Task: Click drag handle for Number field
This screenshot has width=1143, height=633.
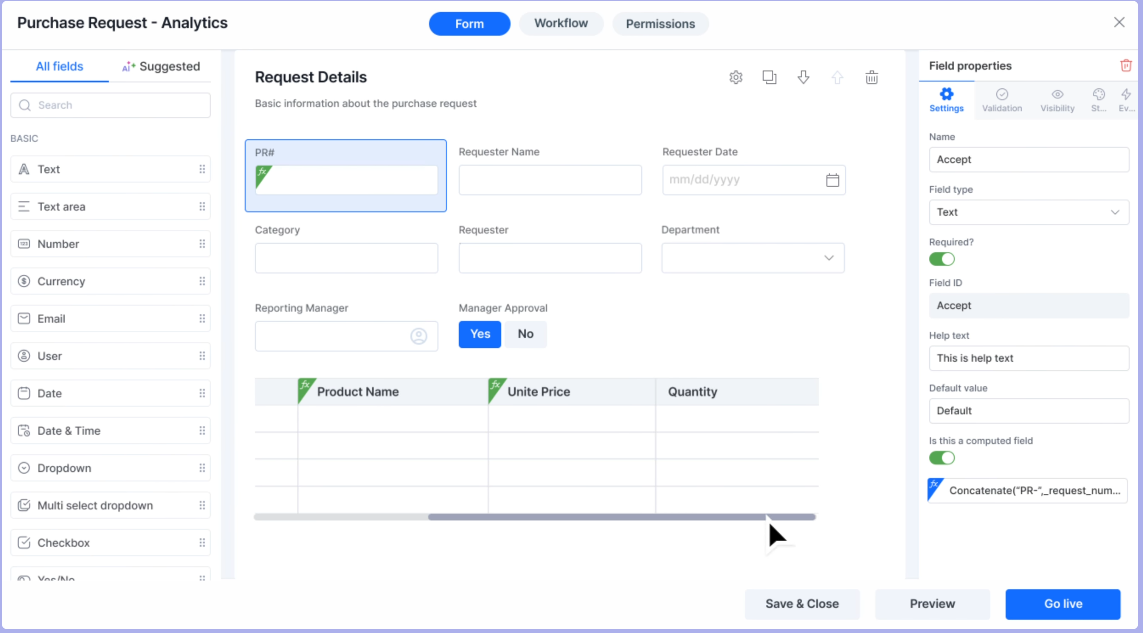Action: pos(202,244)
